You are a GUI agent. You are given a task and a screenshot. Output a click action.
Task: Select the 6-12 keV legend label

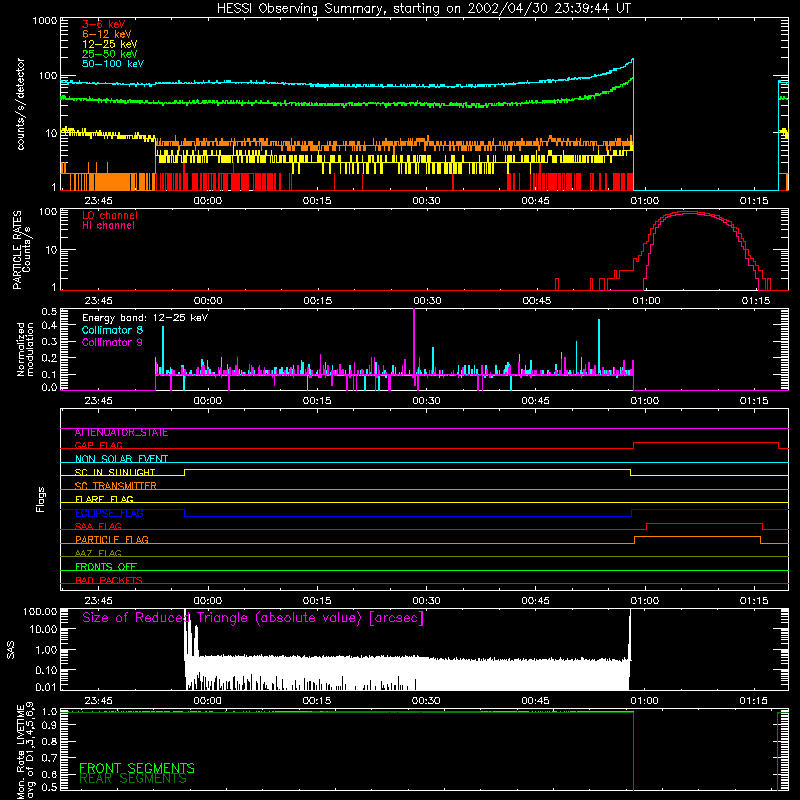pos(107,34)
